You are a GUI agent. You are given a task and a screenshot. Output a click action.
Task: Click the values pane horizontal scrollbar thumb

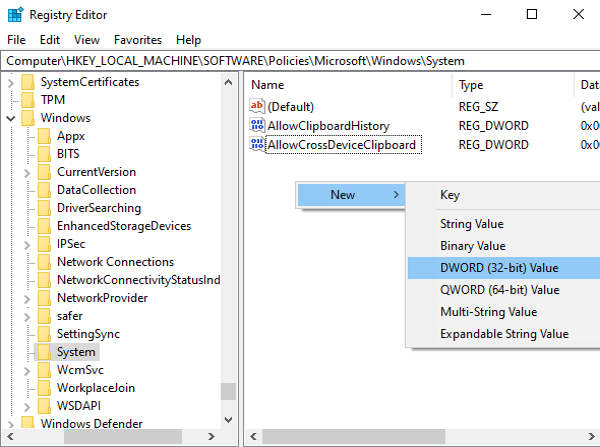click(354, 436)
